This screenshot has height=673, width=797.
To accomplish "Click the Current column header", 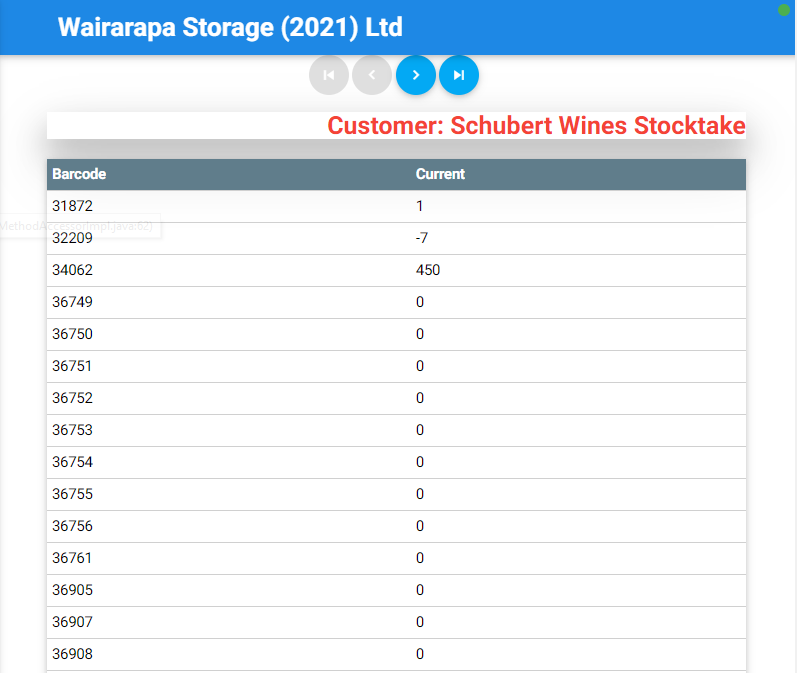I will tap(440, 174).
